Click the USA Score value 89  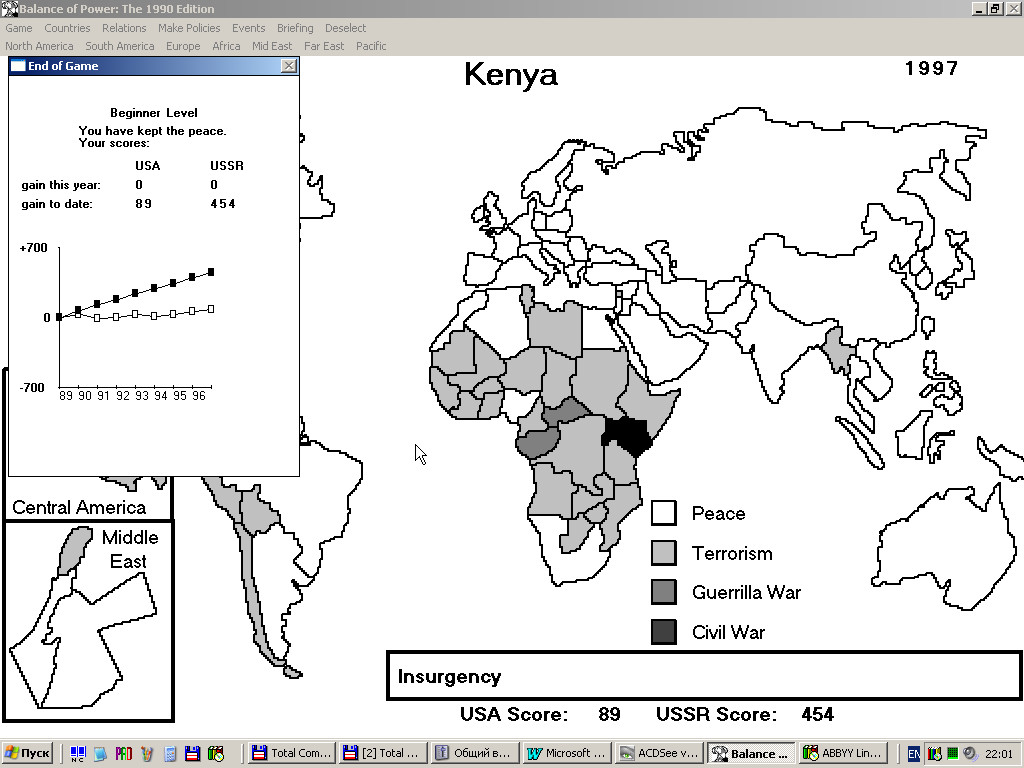point(609,714)
